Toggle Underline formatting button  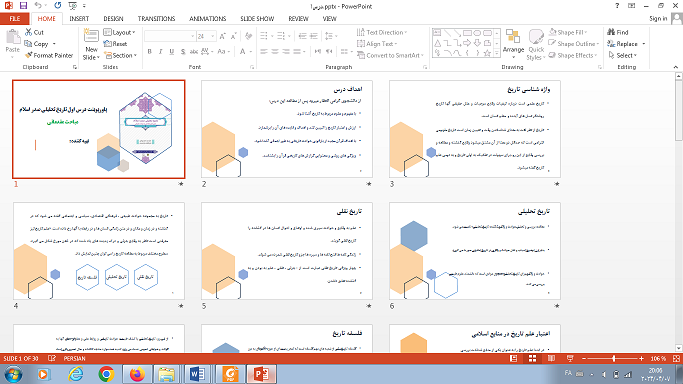click(172, 51)
